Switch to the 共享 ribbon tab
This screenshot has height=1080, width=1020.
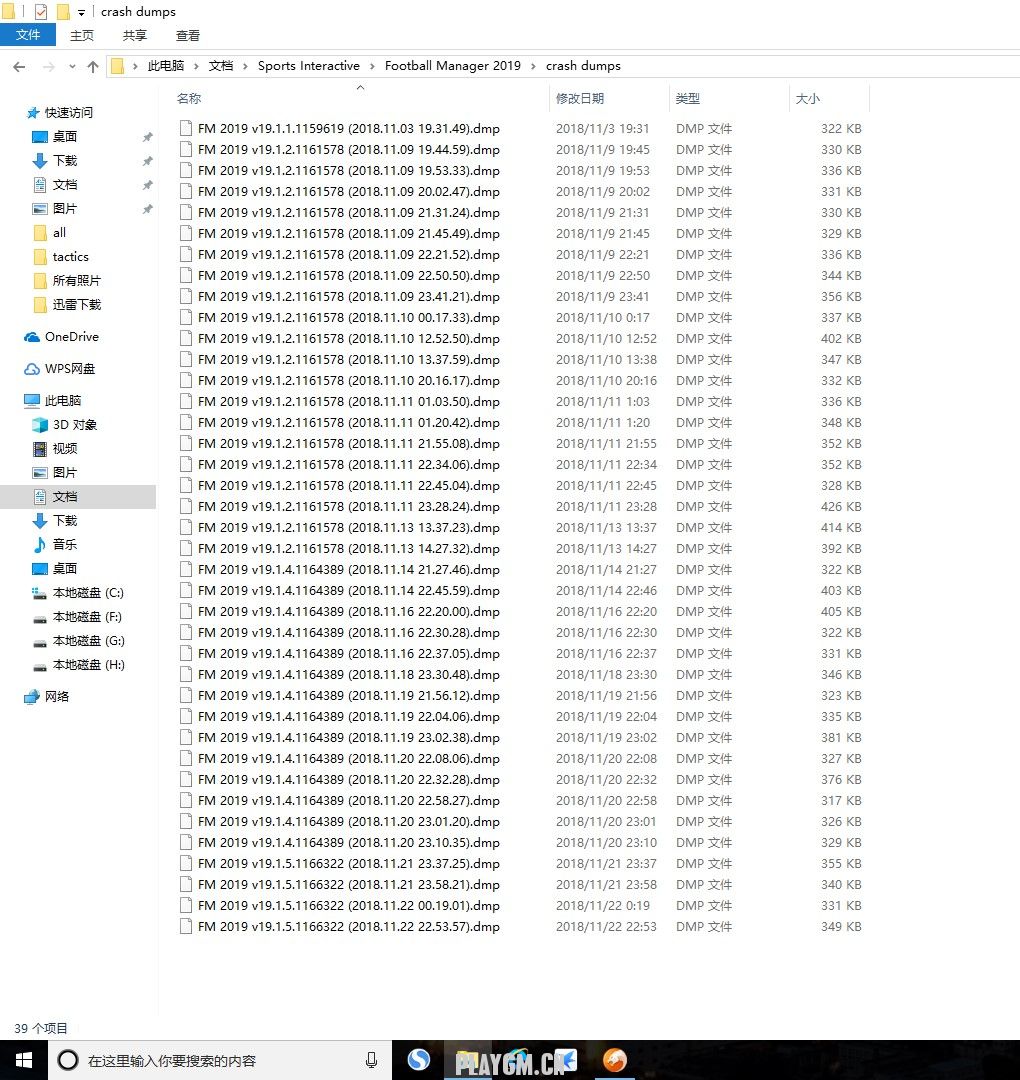tap(134, 35)
